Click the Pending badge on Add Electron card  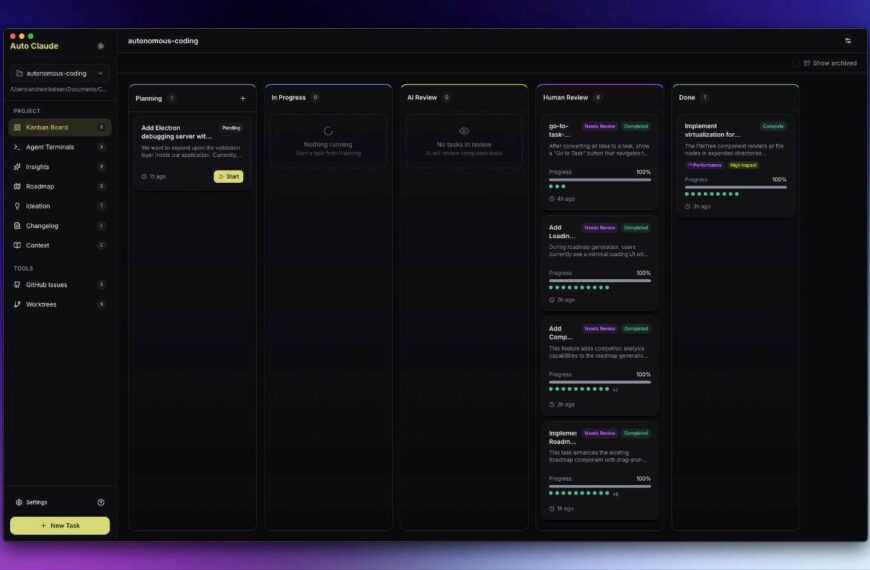click(231, 128)
